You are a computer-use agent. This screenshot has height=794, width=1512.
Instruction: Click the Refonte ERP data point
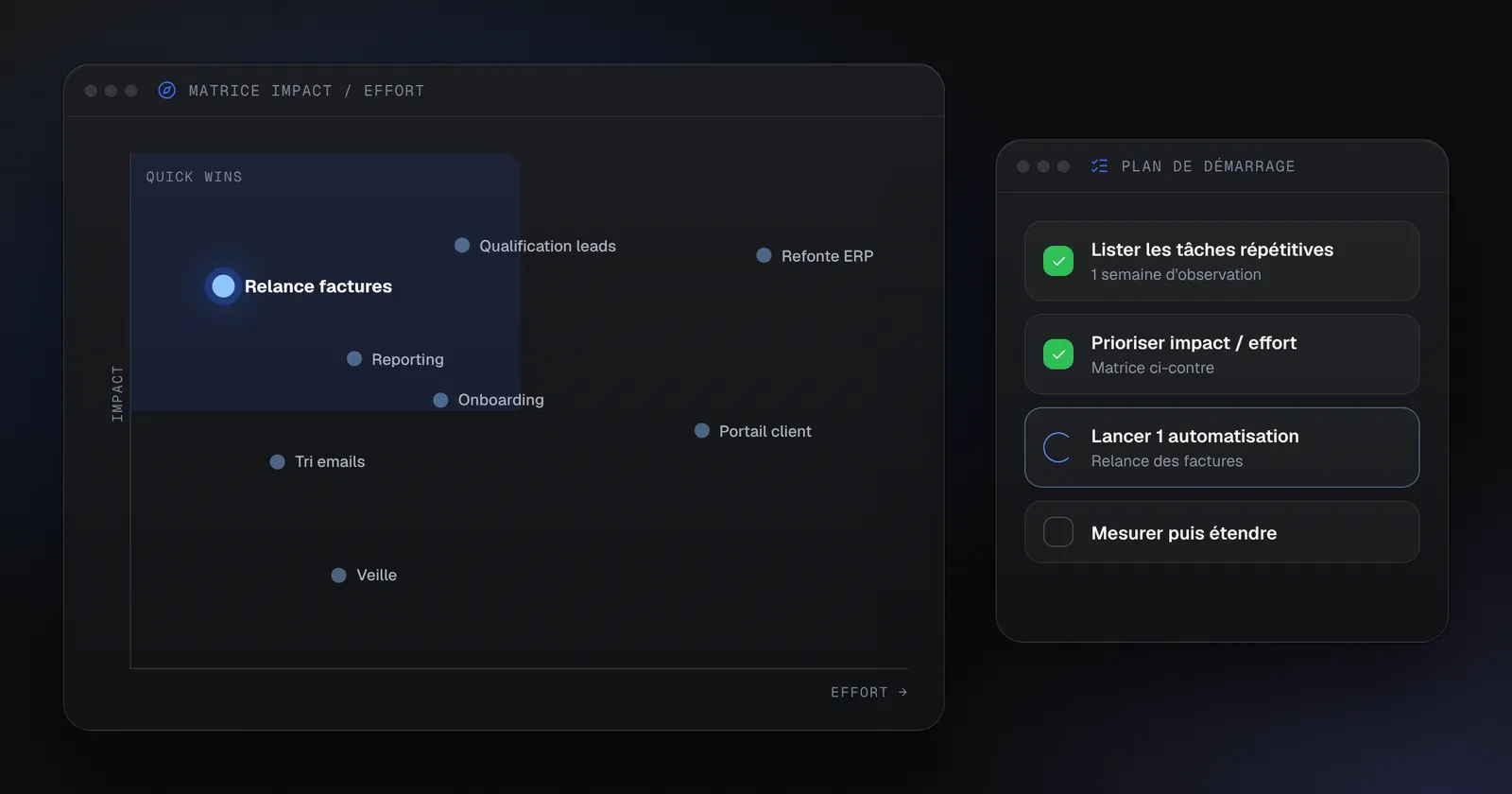pos(764,255)
